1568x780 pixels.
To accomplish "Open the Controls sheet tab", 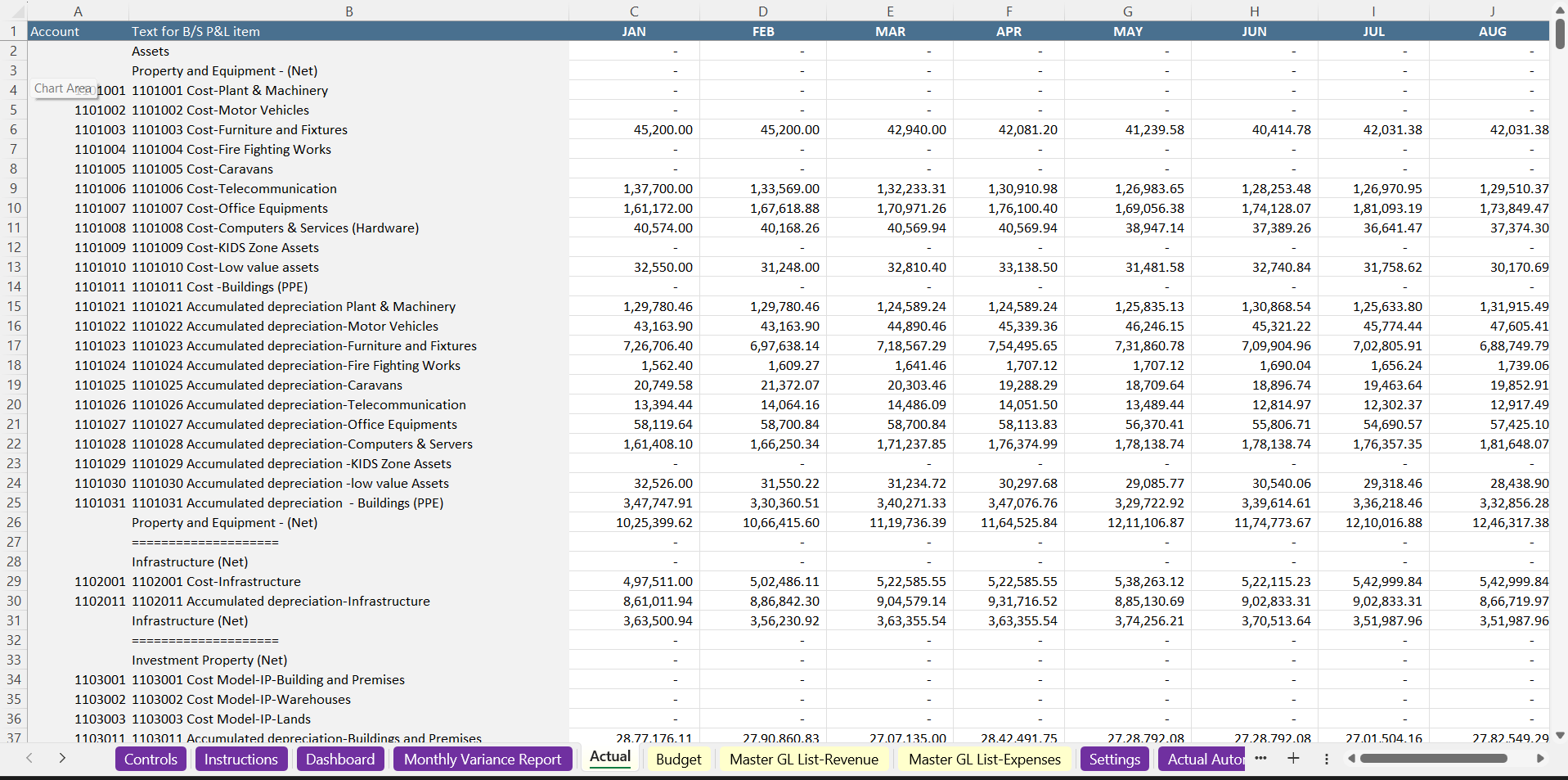I will click(x=151, y=759).
